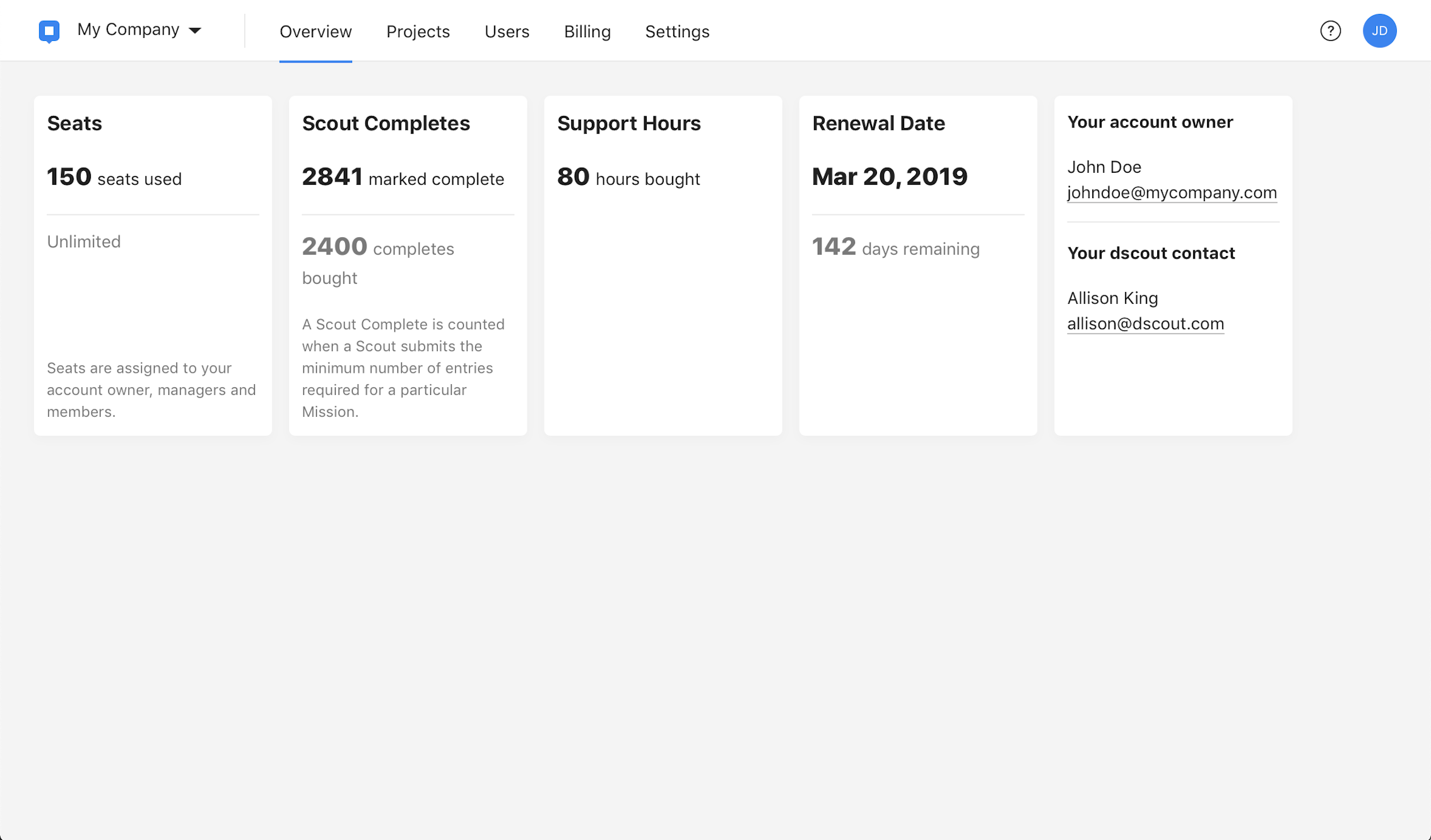Click the Support Hours card heading

click(x=628, y=123)
